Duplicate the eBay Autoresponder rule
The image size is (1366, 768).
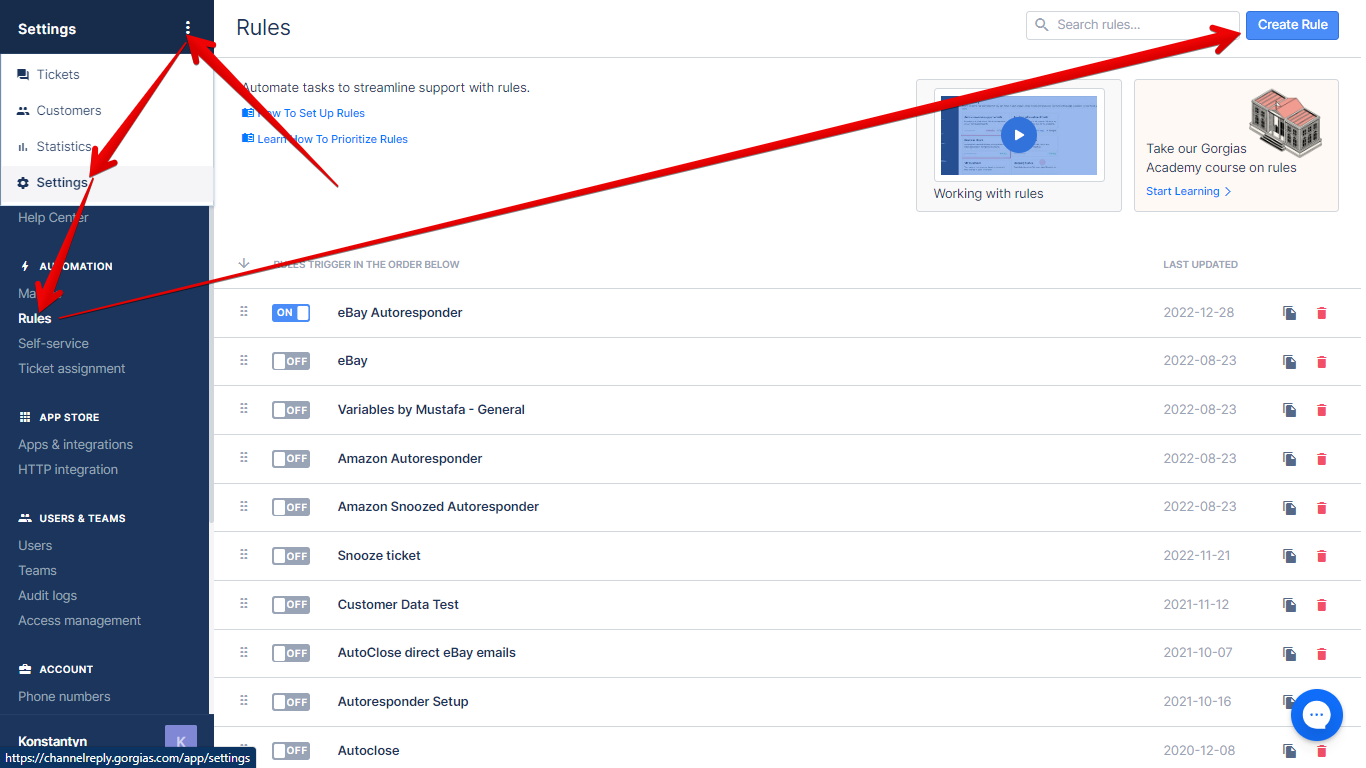tap(1290, 313)
